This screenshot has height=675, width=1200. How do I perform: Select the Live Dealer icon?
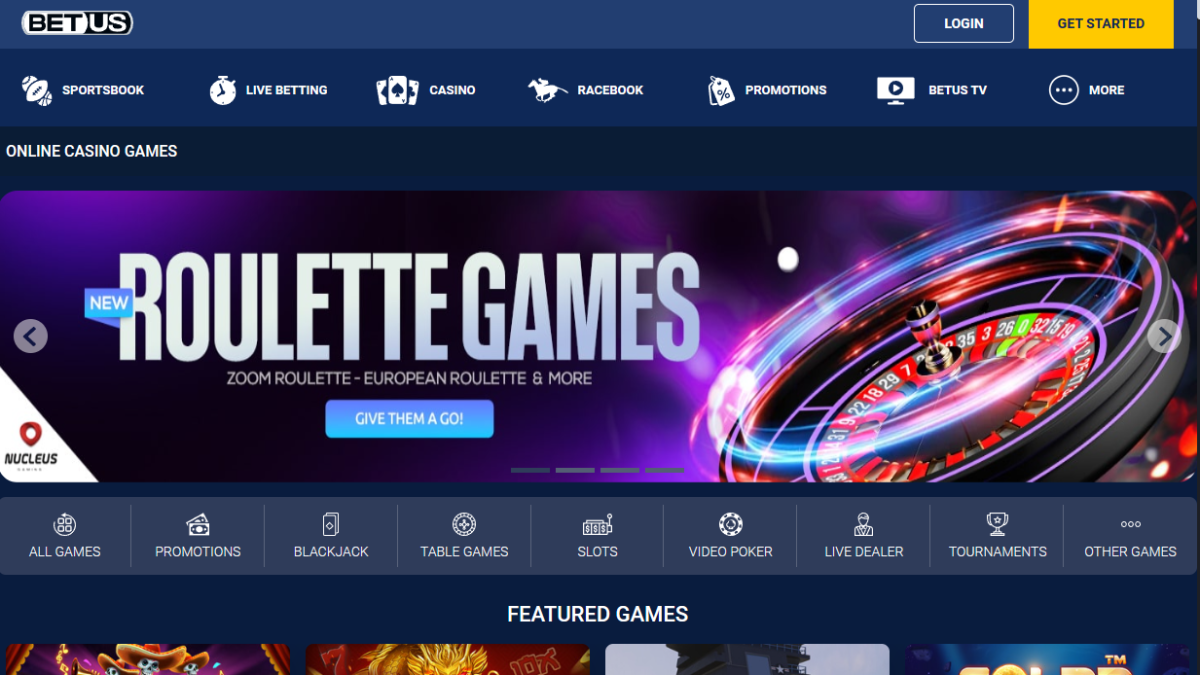tap(863, 525)
